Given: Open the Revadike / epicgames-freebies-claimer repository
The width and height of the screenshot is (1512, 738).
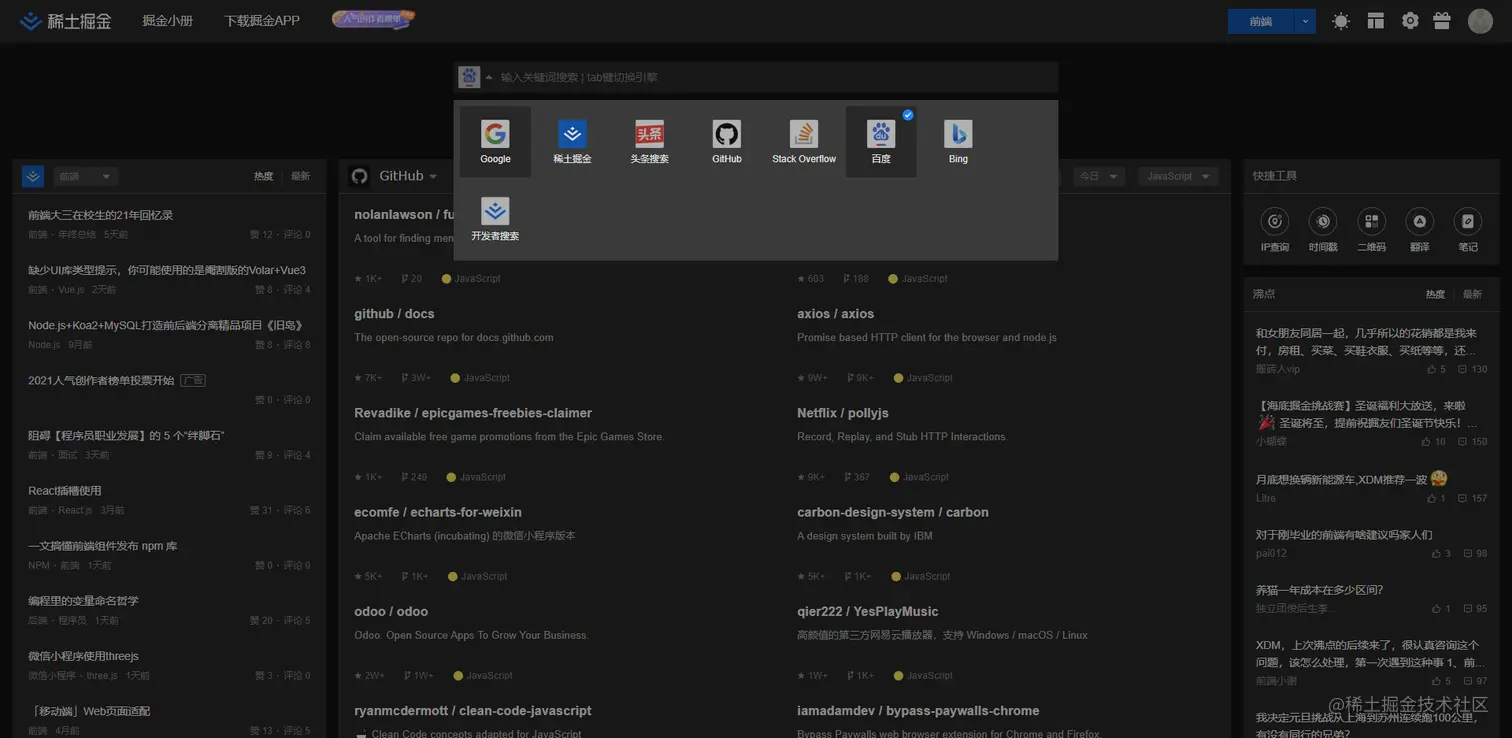Looking at the screenshot, I should pos(473,413).
